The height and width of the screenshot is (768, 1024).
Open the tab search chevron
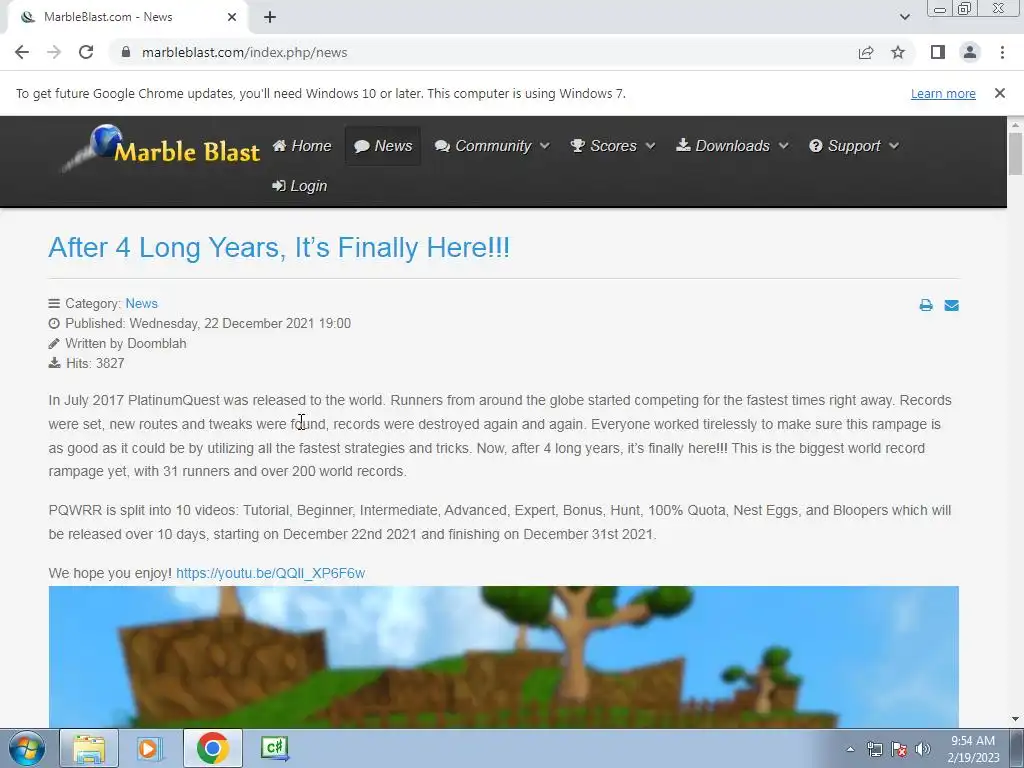904,17
